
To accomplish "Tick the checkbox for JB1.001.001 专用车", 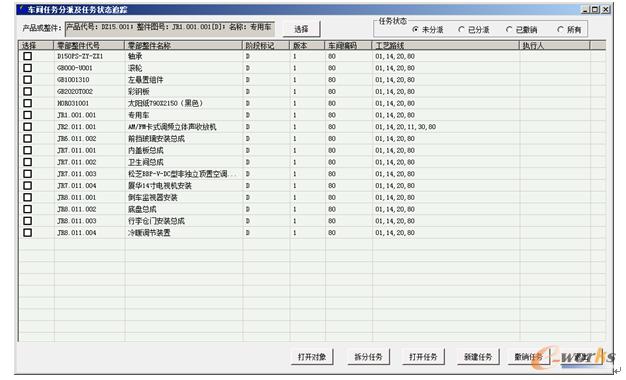I will pyautogui.click(x=28, y=115).
